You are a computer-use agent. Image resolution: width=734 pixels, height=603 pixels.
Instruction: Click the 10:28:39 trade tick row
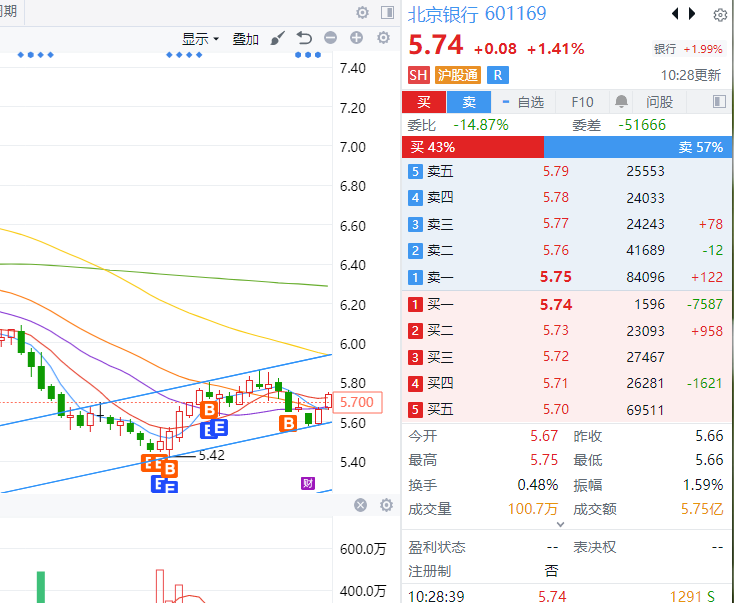[x=566, y=595]
